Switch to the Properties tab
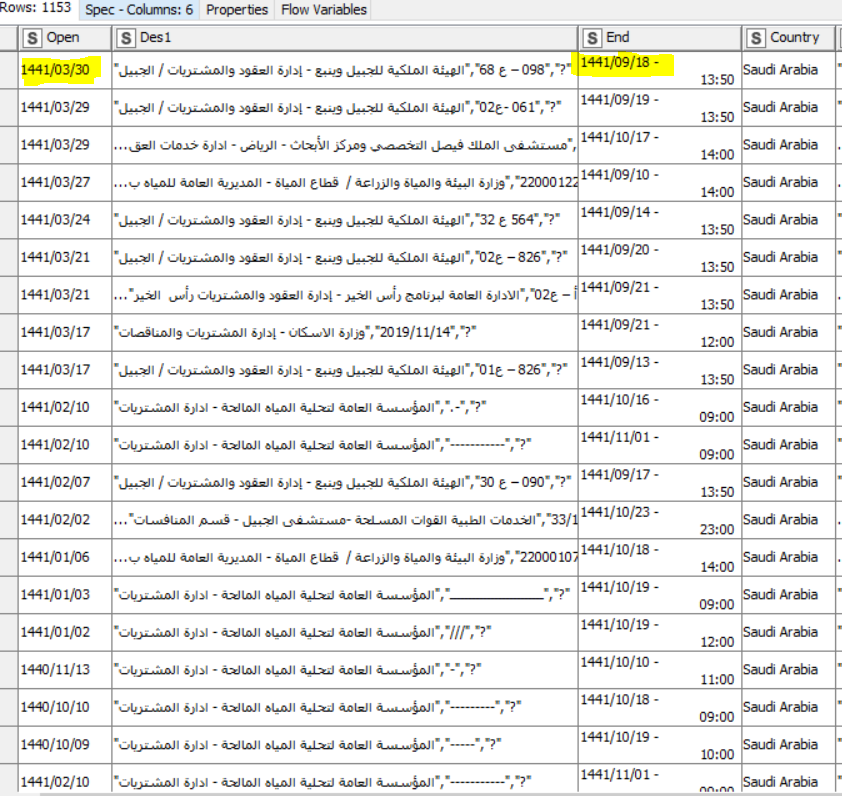The width and height of the screenshot is (842, 796). tap(237, 11)
